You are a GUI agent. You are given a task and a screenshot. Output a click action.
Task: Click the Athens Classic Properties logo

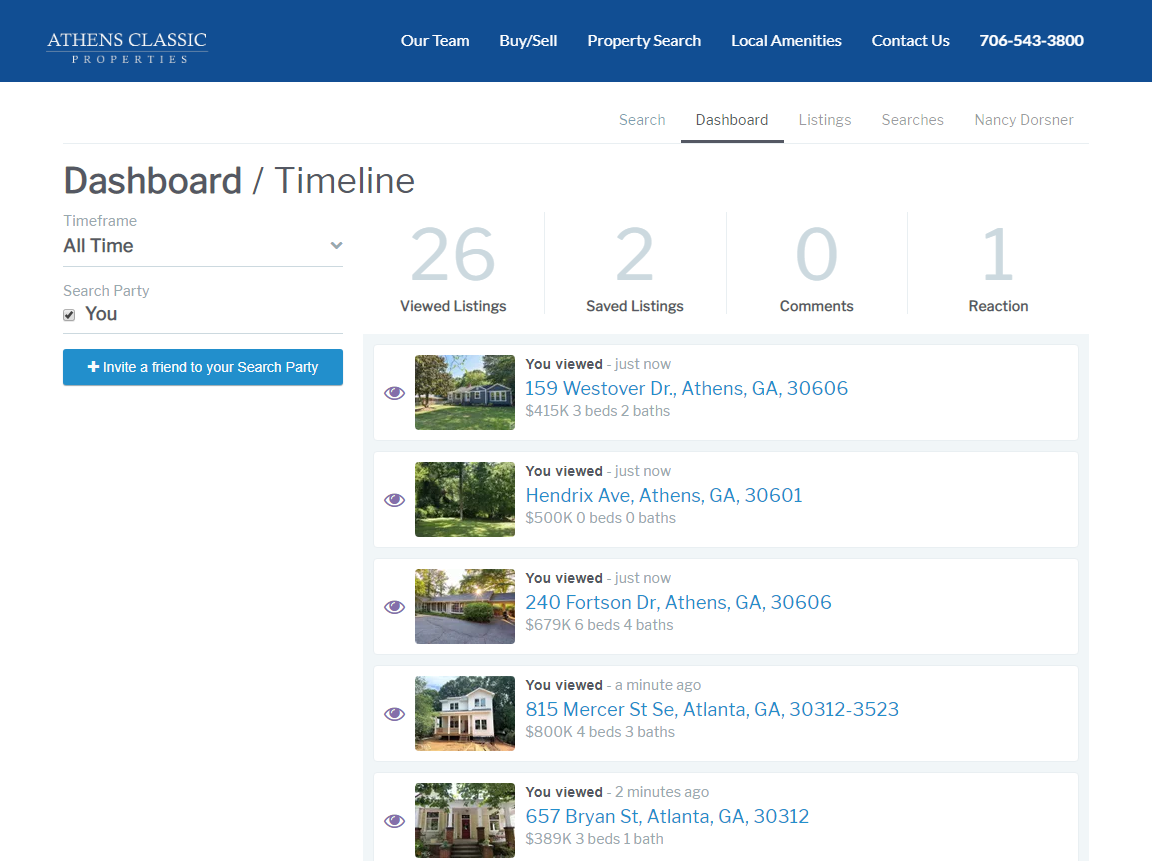127,46
